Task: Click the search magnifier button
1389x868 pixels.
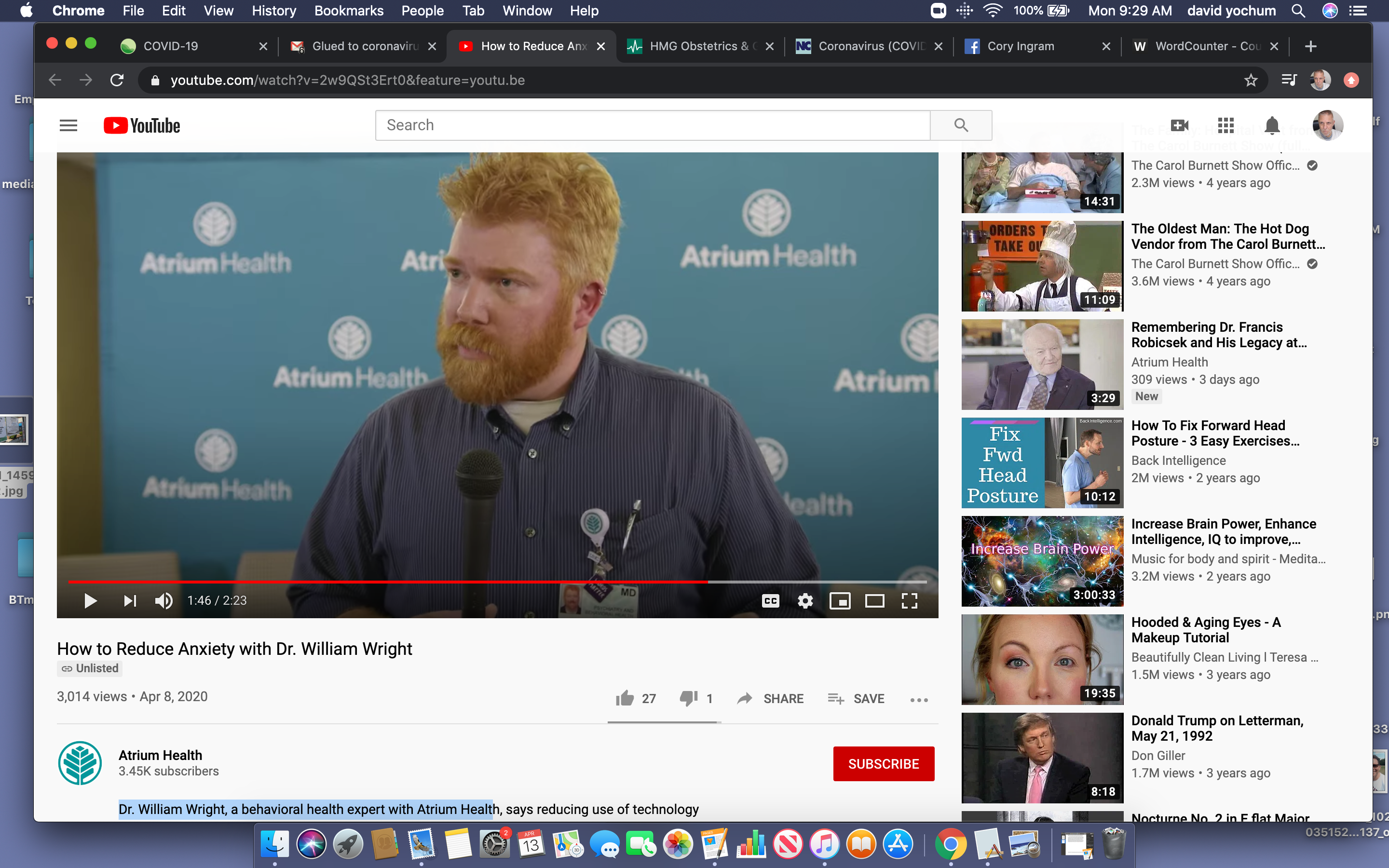Action: [961, 125]
